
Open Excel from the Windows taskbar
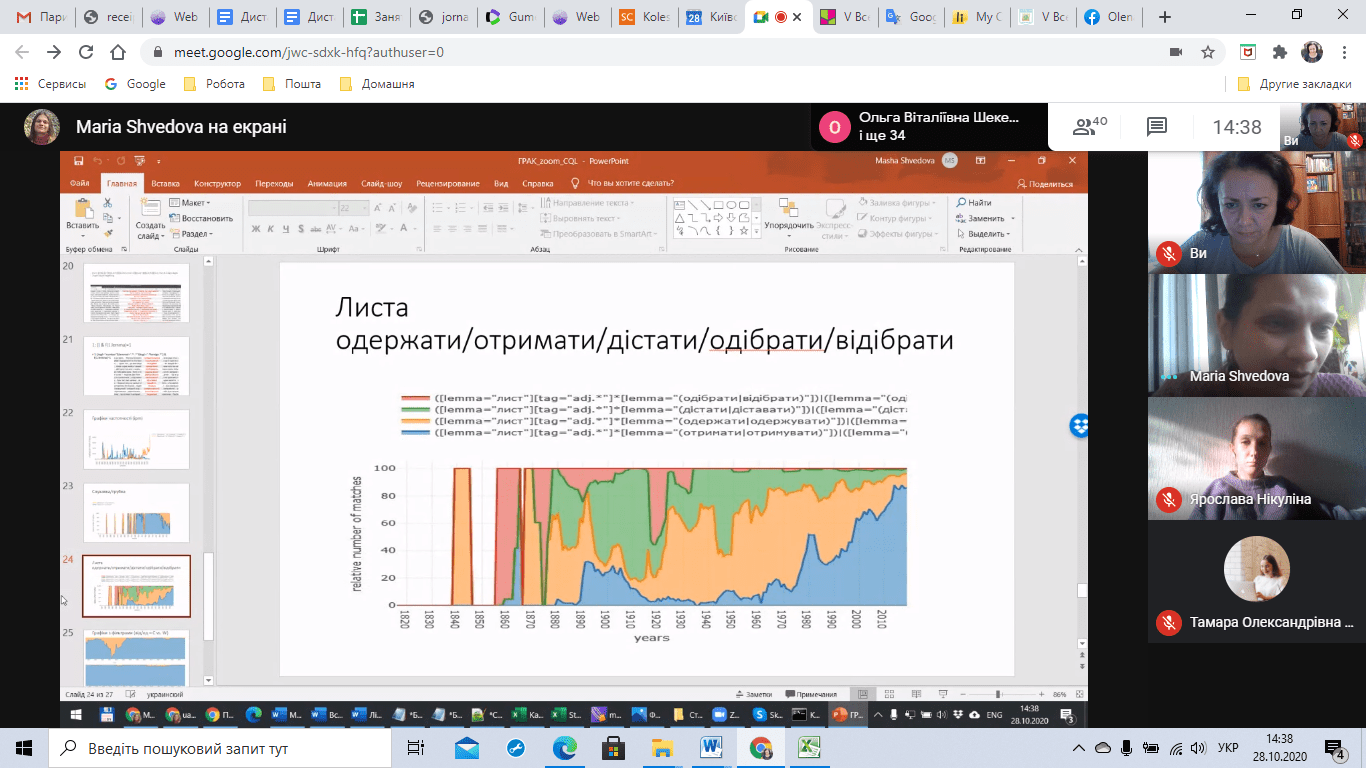point(809,747)
